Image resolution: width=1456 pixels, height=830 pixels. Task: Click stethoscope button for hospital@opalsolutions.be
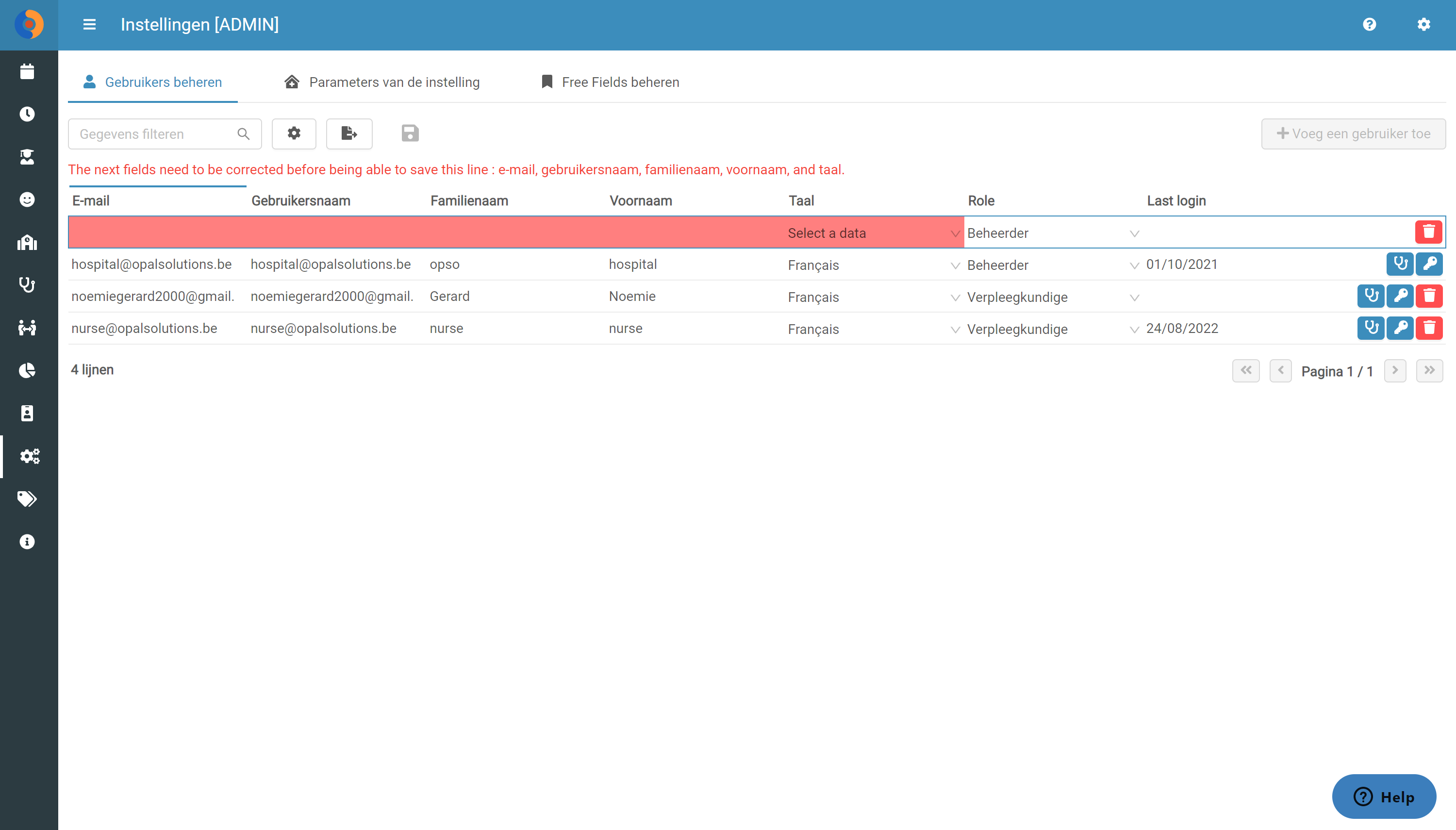1400,264
